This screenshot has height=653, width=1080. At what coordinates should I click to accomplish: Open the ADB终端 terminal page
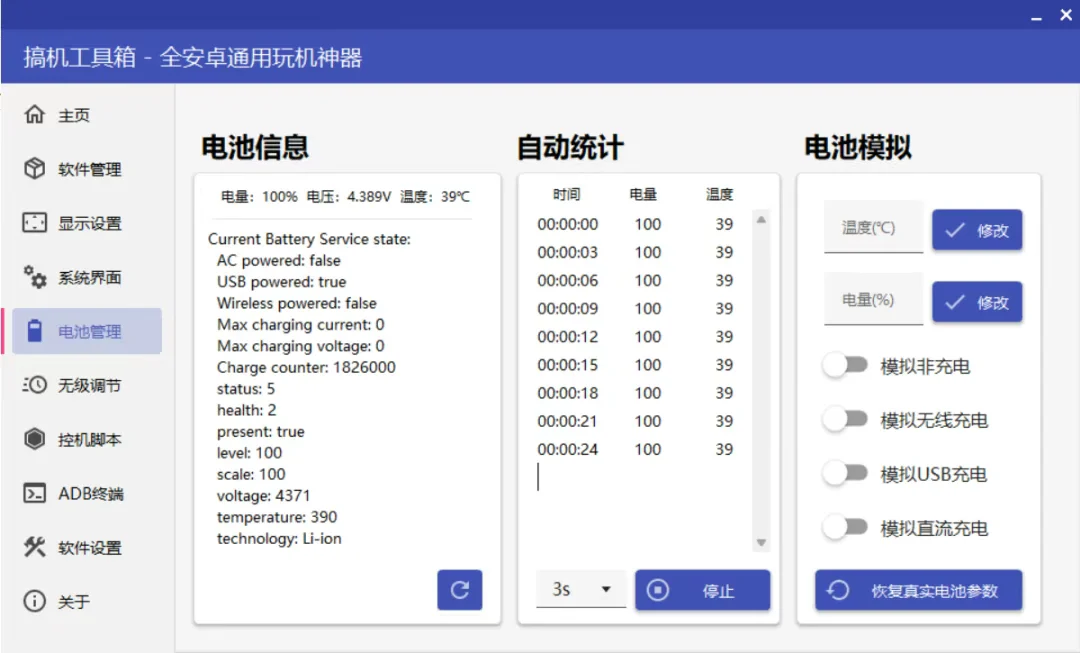(75, 493)
